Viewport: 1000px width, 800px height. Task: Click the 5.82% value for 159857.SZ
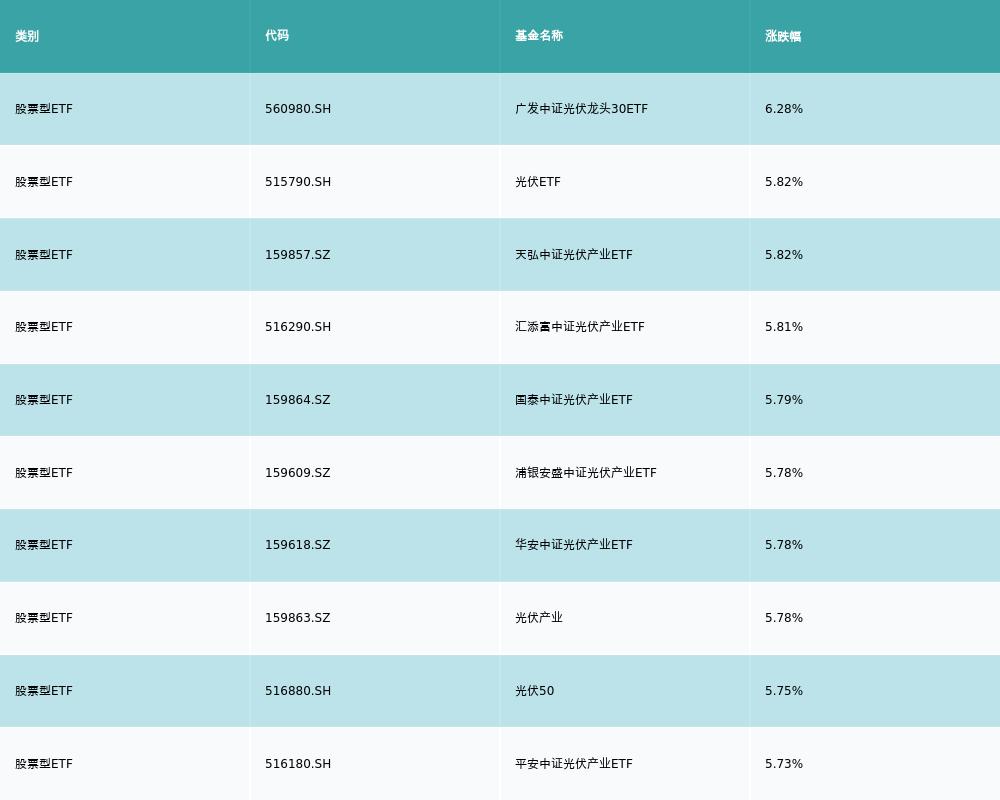click(x=784, y=255)
